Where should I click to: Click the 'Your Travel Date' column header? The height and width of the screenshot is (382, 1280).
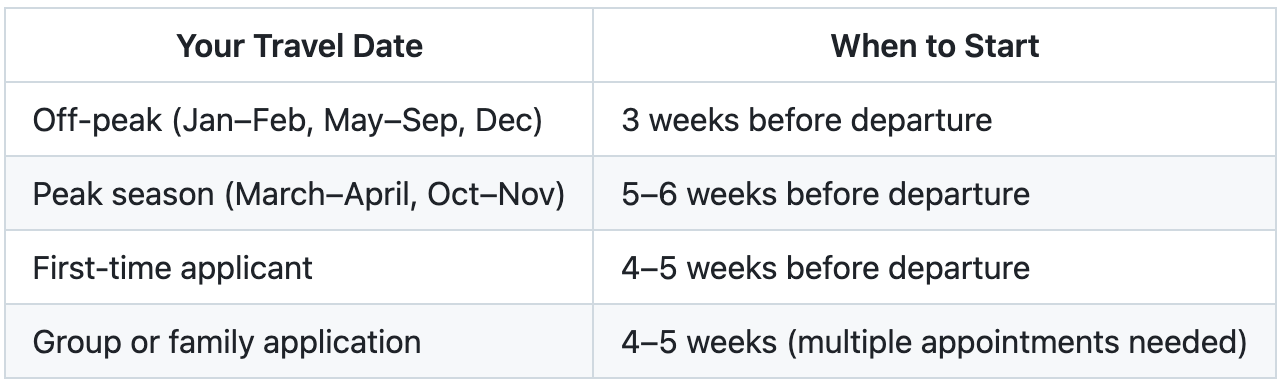point(299,46)
